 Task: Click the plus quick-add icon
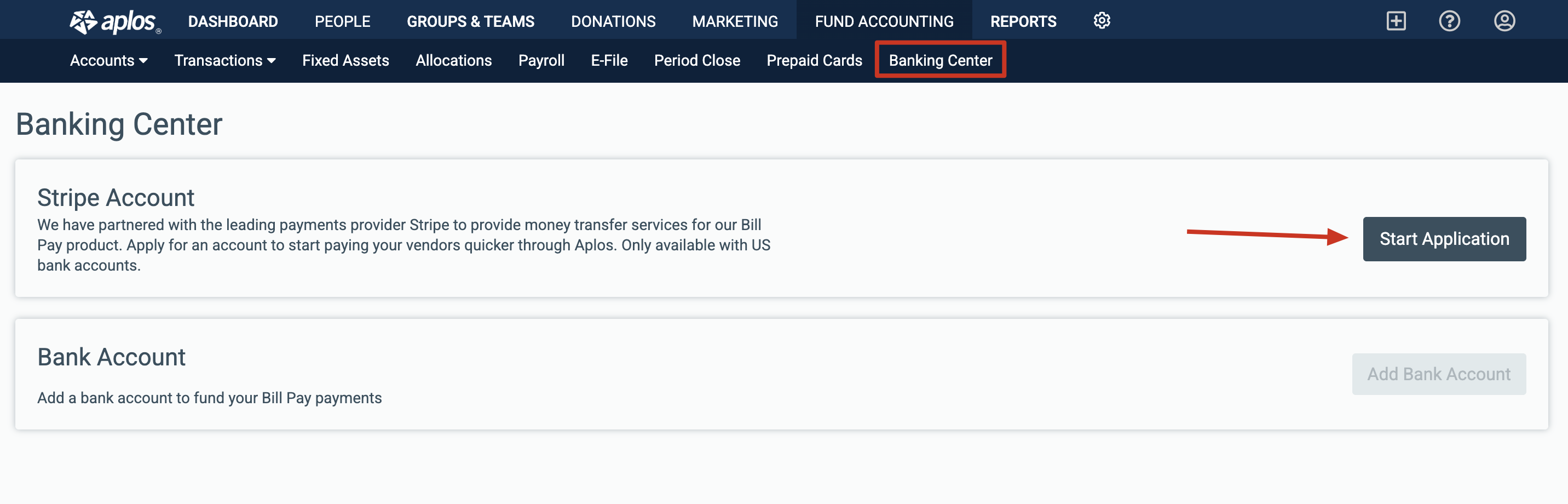point(1396,21)
